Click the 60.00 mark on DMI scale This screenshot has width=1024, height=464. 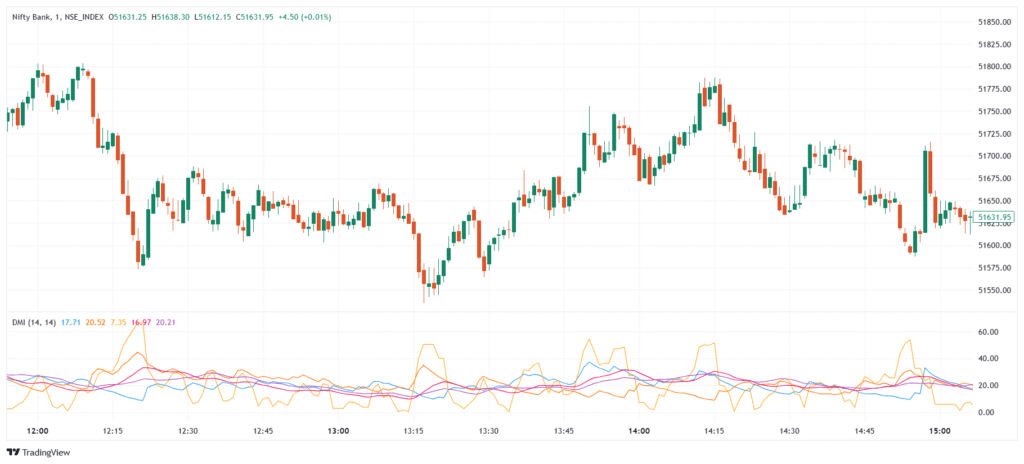[989, 331]
